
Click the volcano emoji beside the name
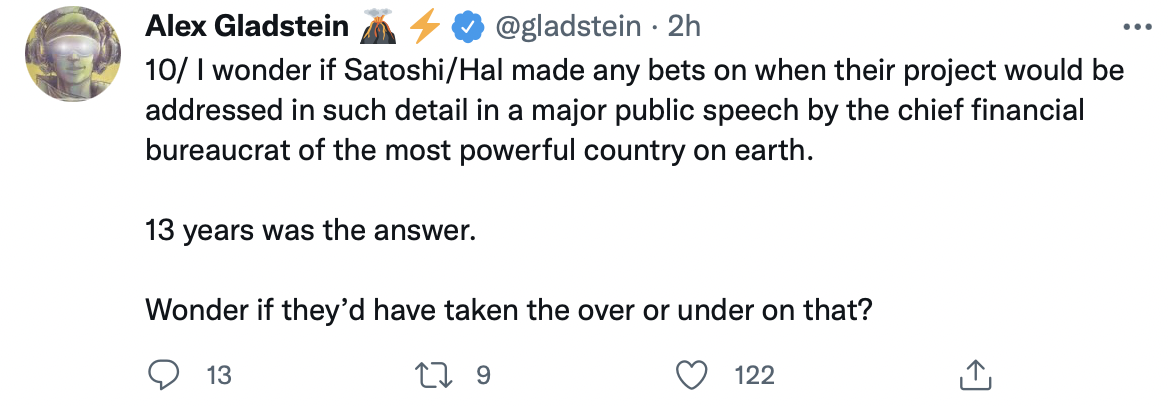[378, 27]
